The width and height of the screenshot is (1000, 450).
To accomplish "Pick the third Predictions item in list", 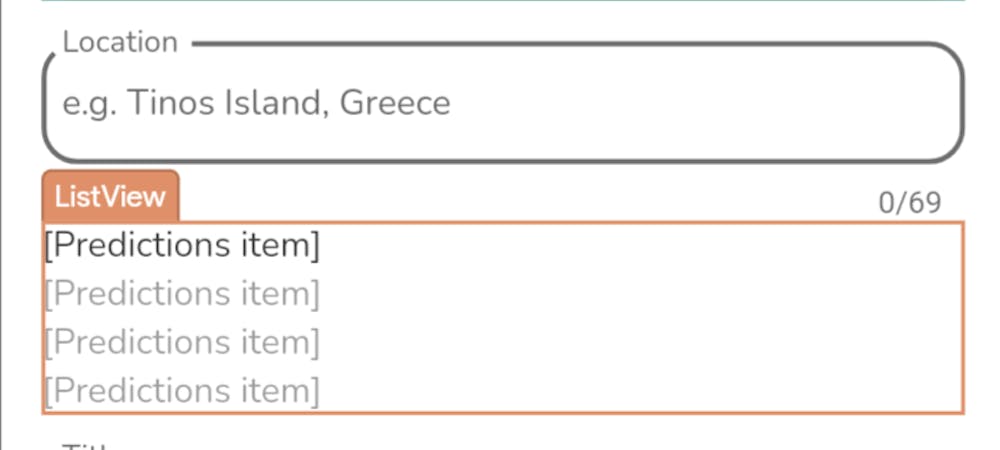I will tap(182, 342).
